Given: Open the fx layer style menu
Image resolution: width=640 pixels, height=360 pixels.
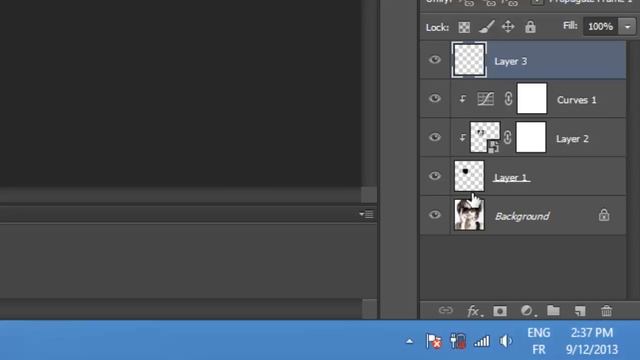Looking at the screenshot, I should [474, 311].
